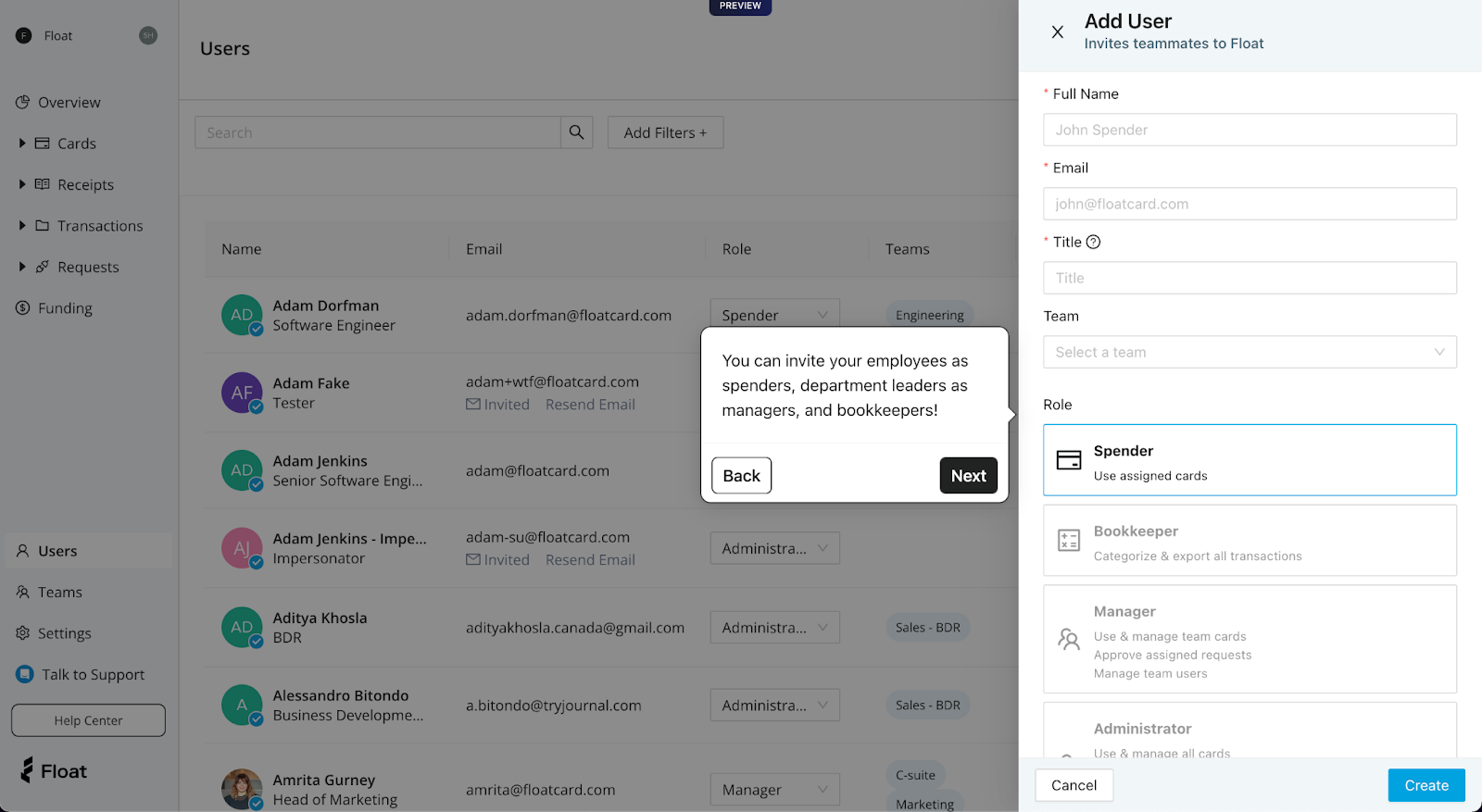
Task: Open Adam Dorfman's Spender role dropdown
Action: [x=774, y=315]
